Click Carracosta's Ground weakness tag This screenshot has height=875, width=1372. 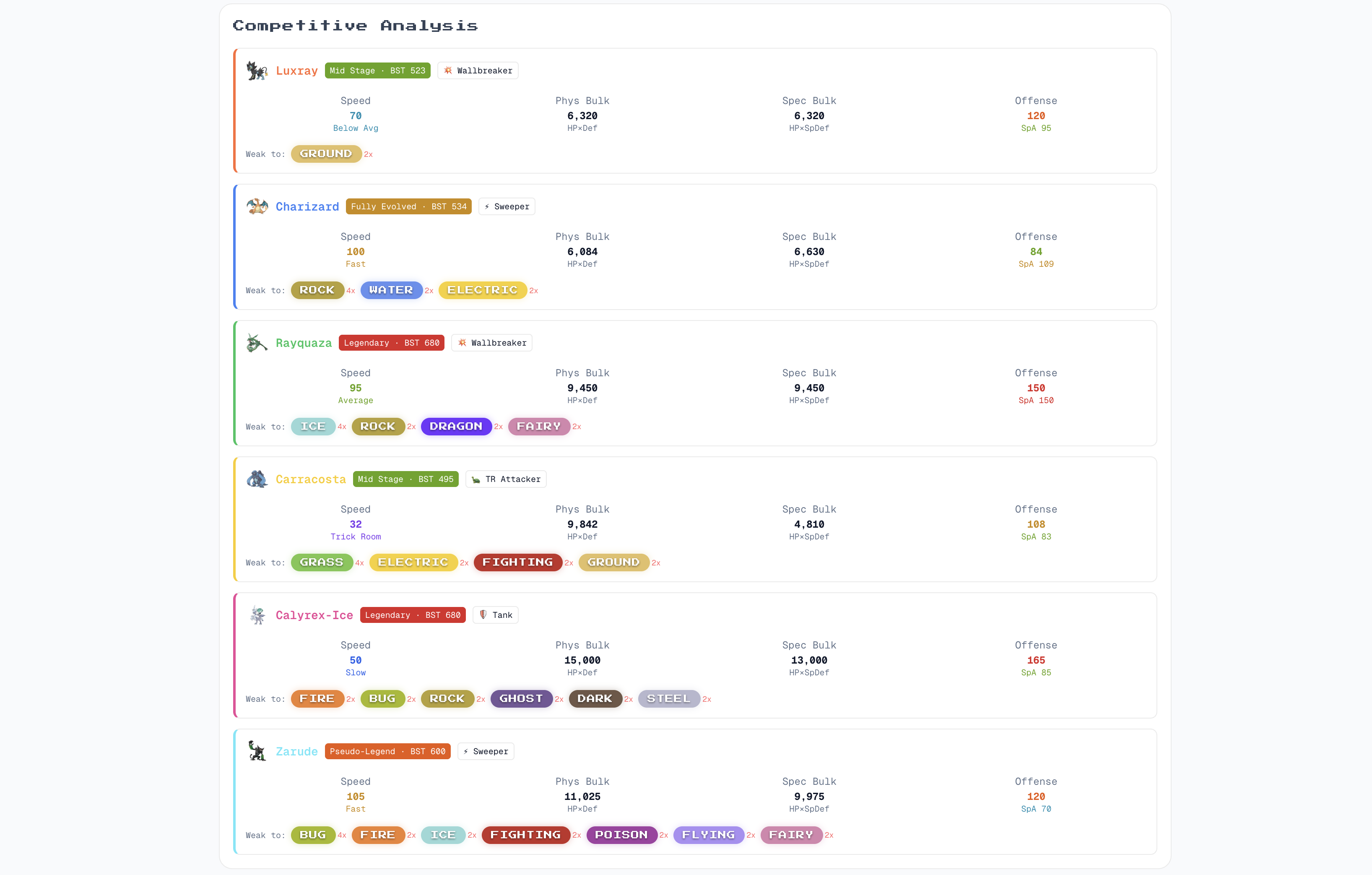point(613,562)
